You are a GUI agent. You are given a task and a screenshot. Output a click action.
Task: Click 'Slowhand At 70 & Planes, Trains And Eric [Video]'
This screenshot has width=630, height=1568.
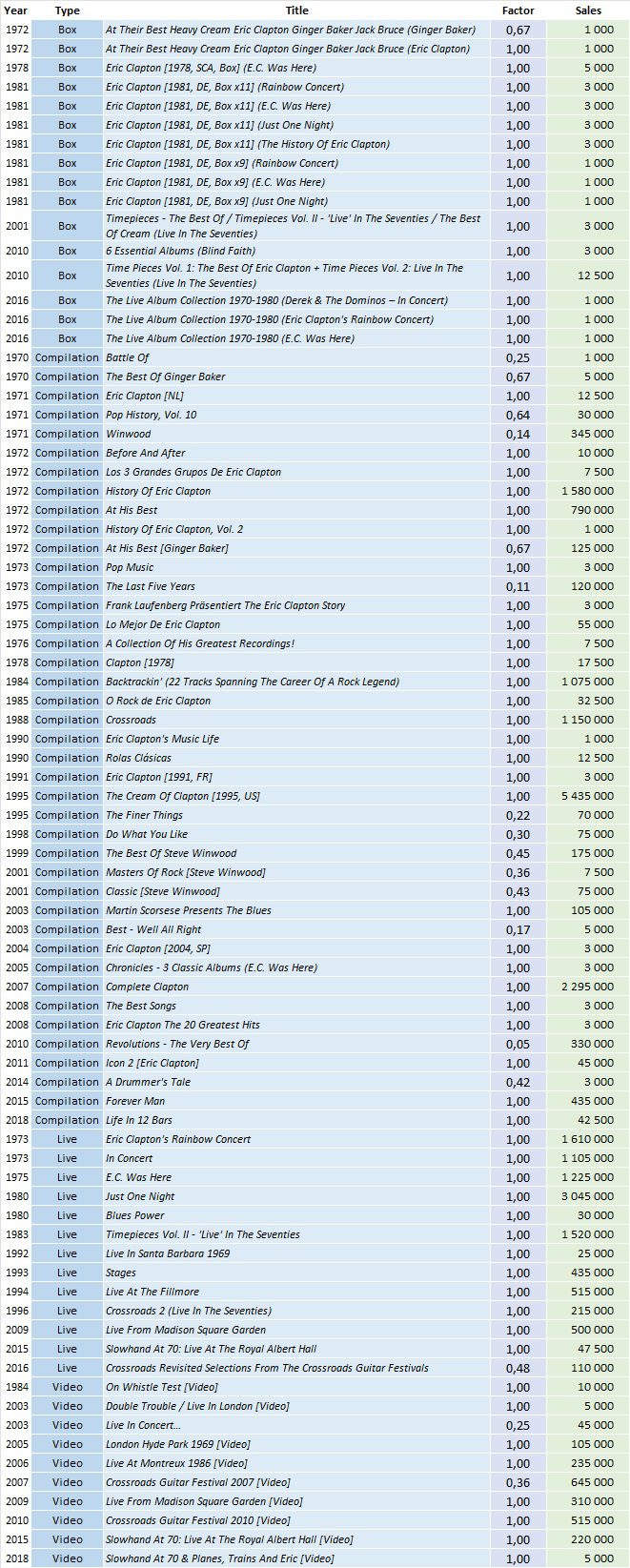coord(220,1558)
